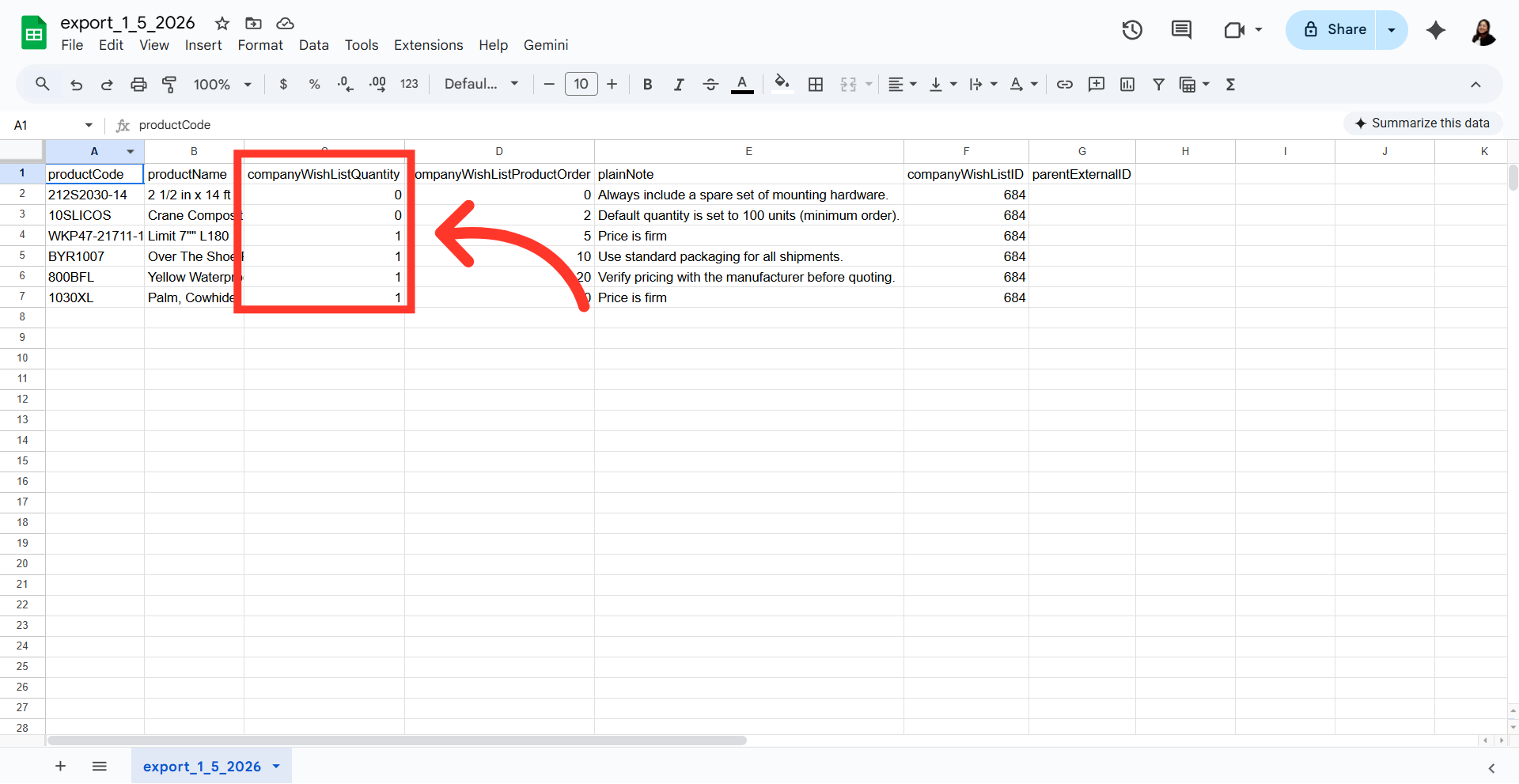Open the Google account avatar

(x=1483, y=32)
